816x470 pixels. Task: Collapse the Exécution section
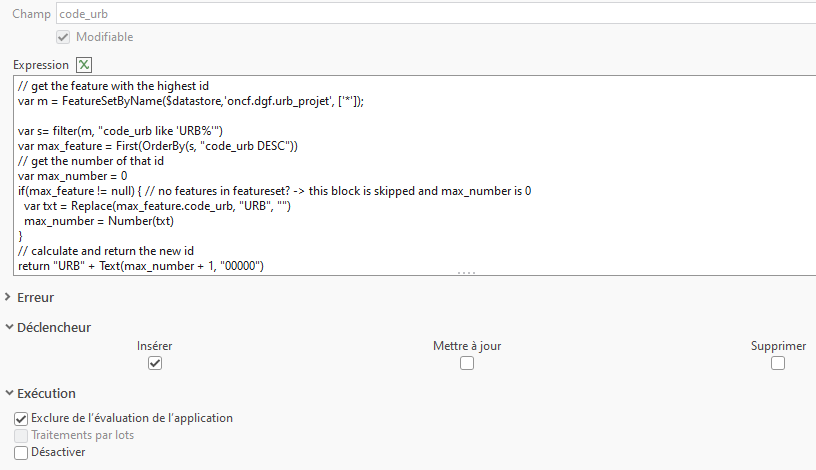10,393
